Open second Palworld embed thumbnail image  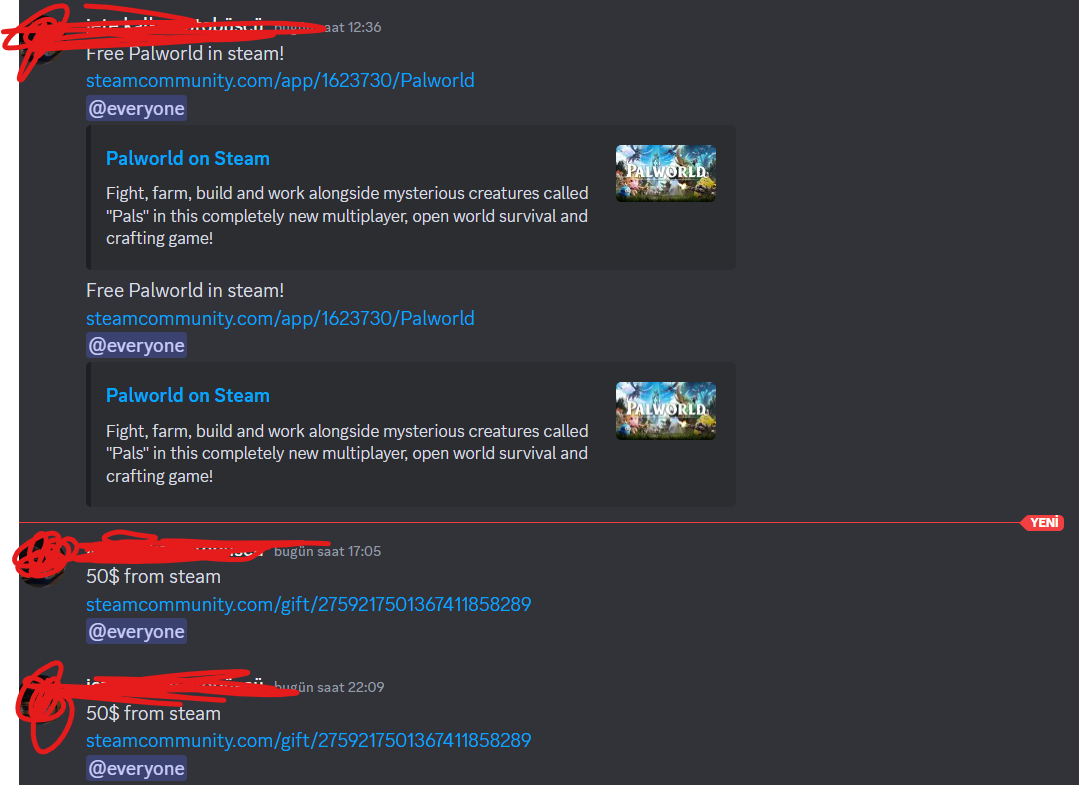[x=665, y=411]
